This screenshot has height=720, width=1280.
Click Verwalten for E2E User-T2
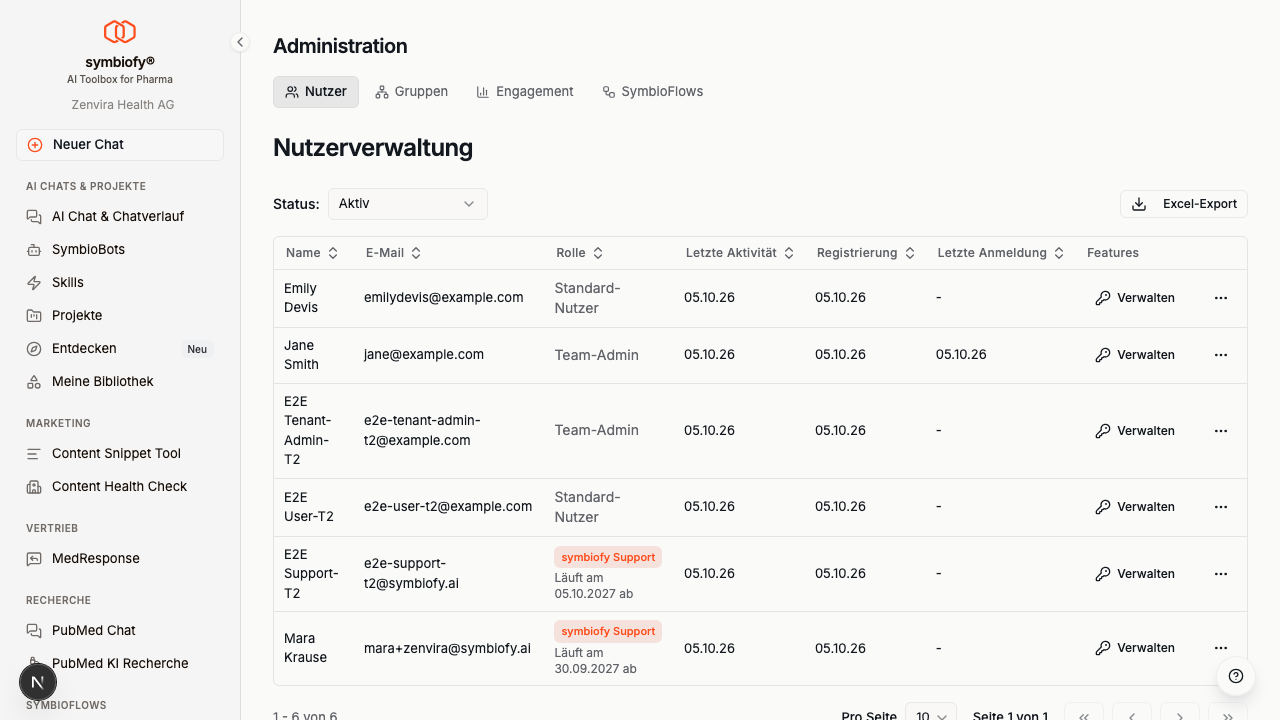pyautogui.click(x=1135, y=507)
